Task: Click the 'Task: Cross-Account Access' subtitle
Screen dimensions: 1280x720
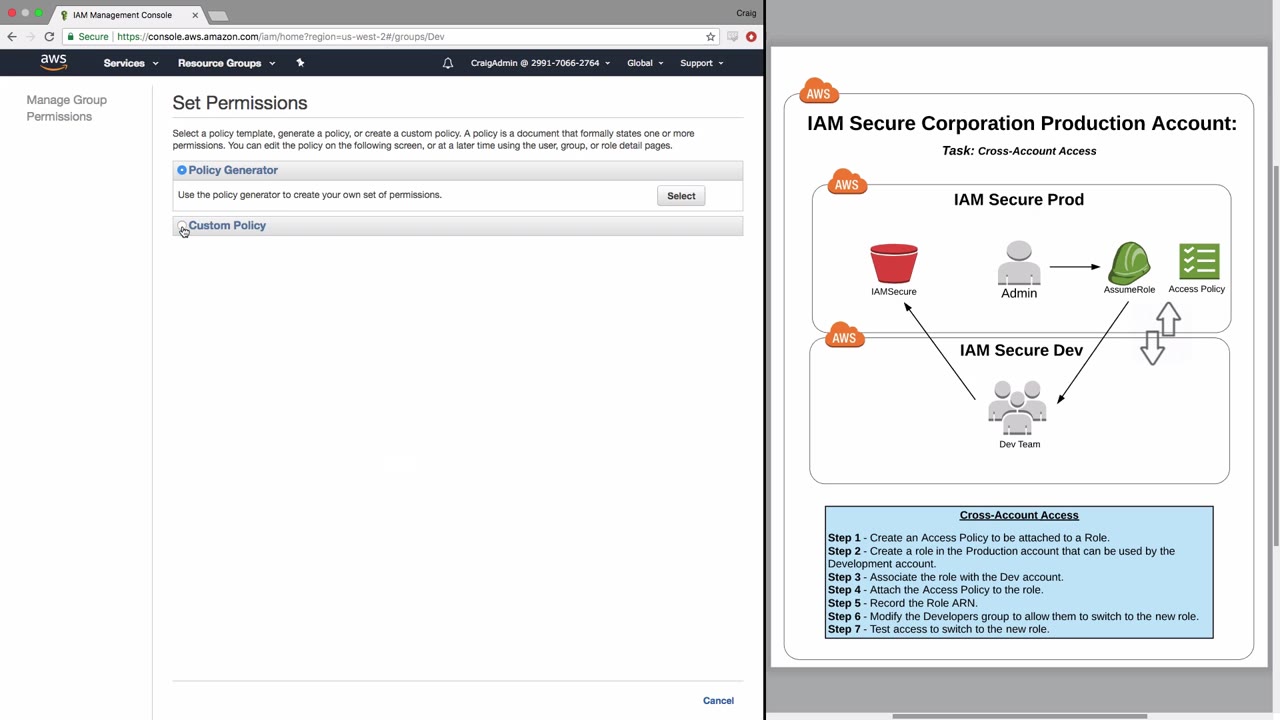Action: pos(1019,151)
